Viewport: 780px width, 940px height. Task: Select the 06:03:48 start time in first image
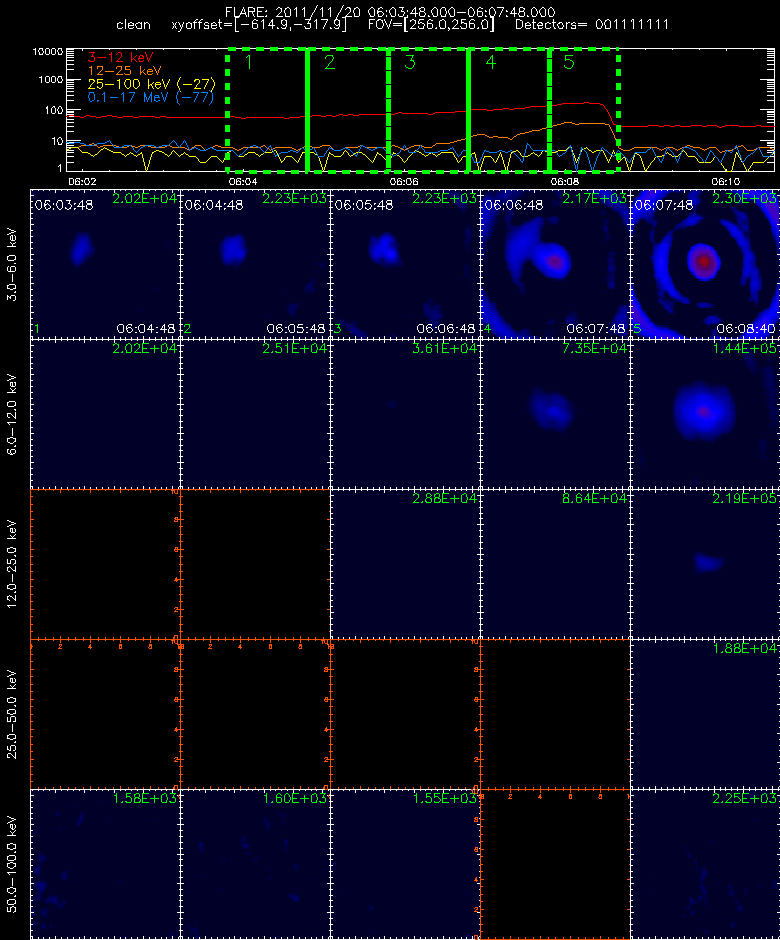(64, 205)
